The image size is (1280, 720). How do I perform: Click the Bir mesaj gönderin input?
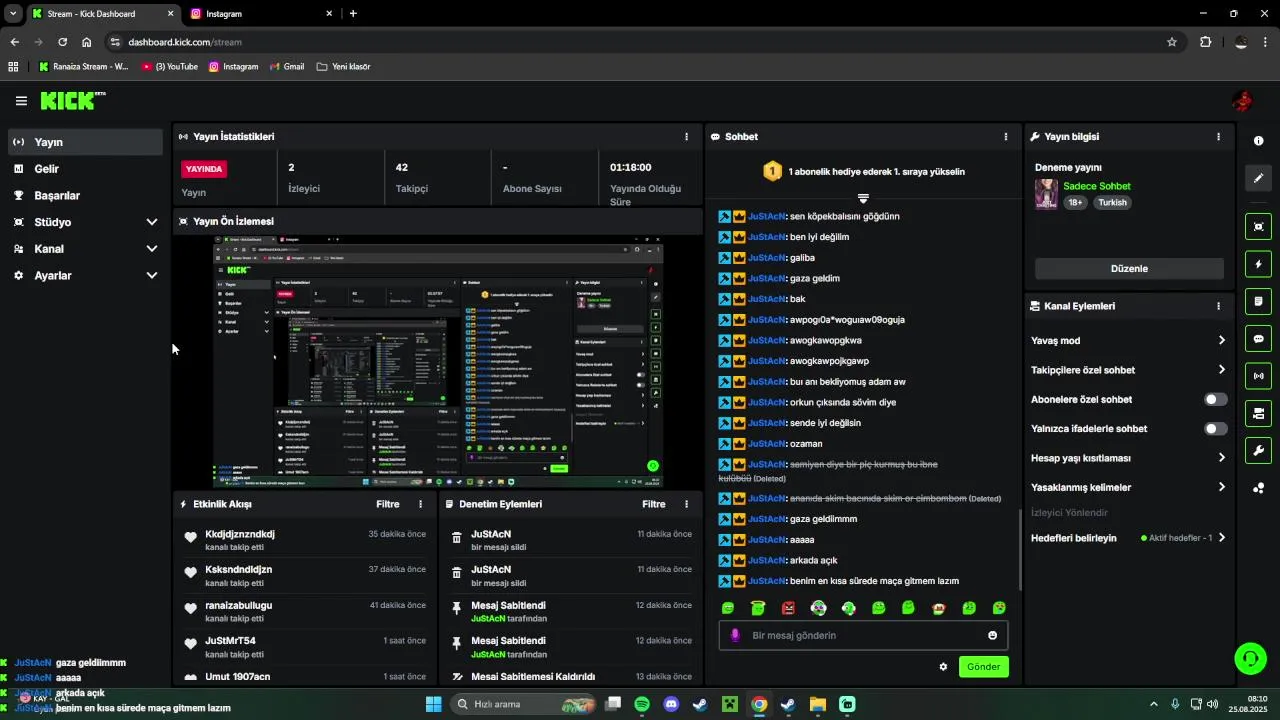863,636
